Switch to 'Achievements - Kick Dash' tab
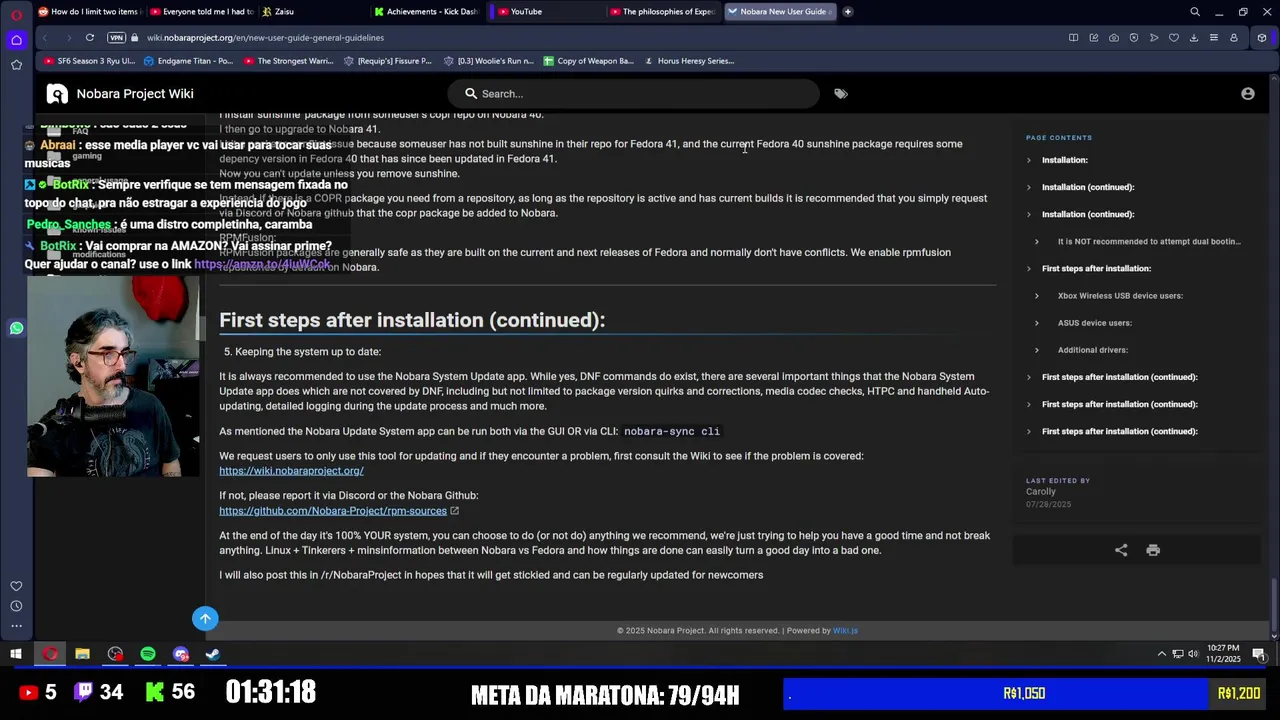This screenshot has width=1280, height=720. [x=425, y=12]
